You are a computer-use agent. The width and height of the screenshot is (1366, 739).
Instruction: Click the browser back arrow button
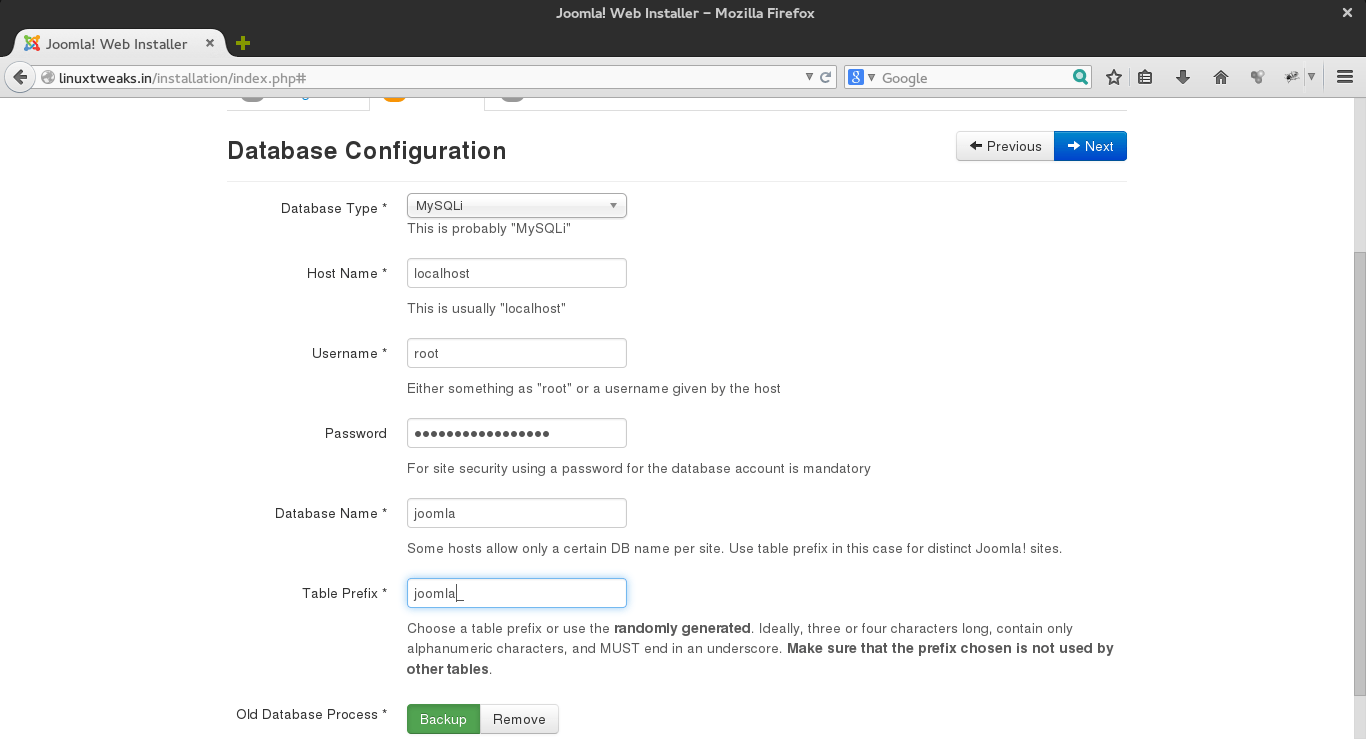click(20, 77)
